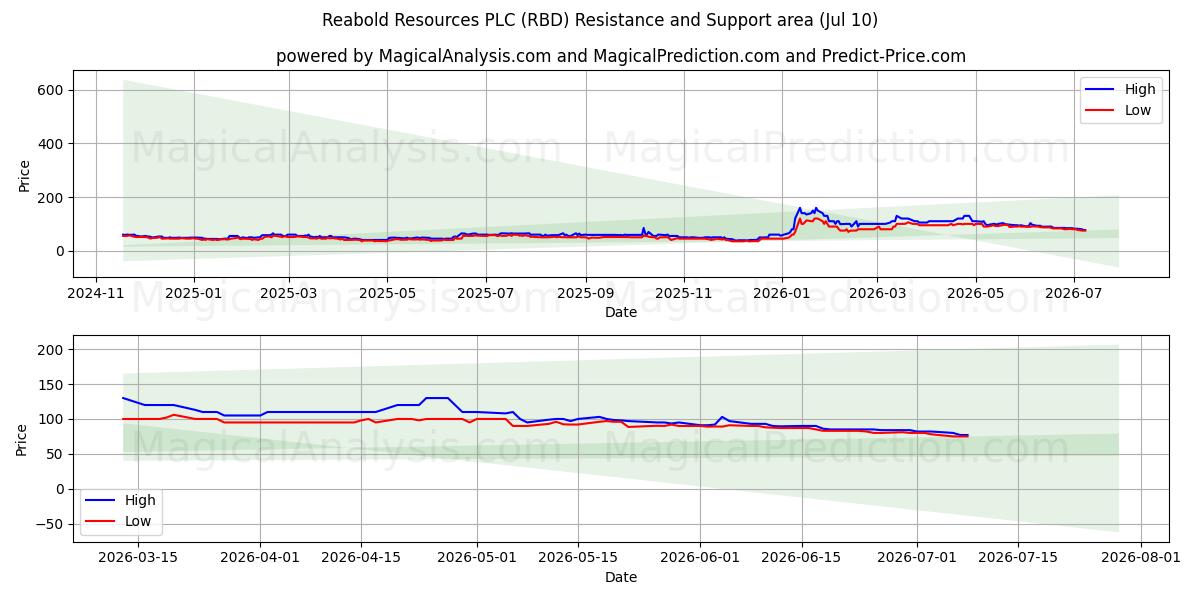
Task: Click the '2026-08-01' date tick on bottom chart
Action: (x=1142, y=559)
